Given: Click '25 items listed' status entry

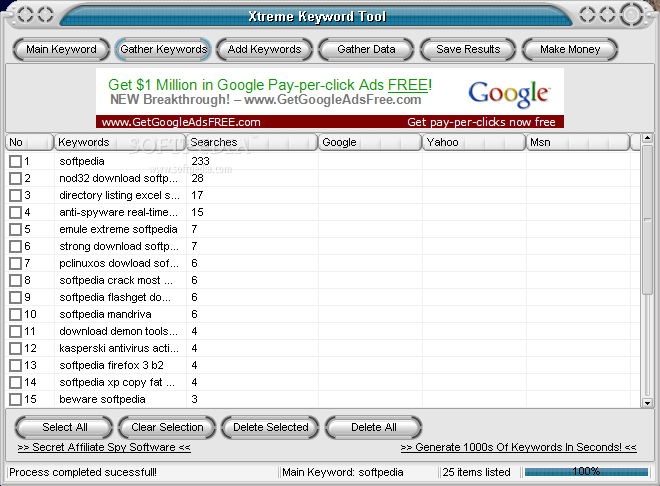Looking at the screenshot, I should click(476, 472).
